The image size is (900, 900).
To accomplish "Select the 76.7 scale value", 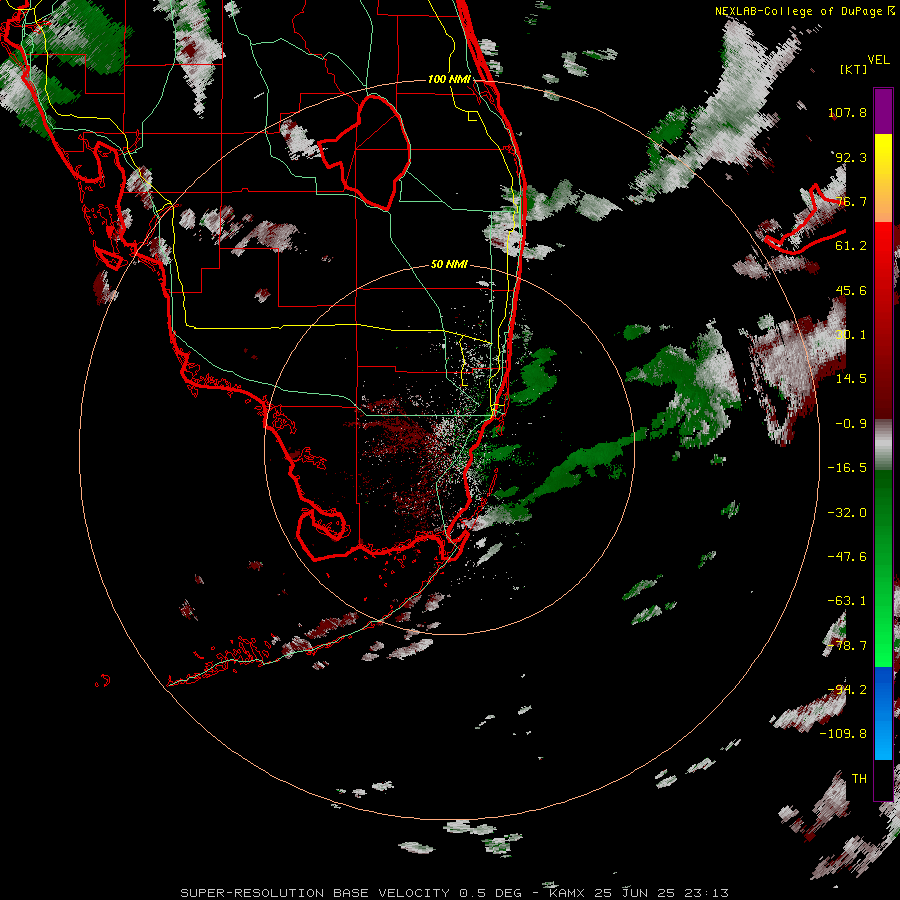I will coord(851,201).
